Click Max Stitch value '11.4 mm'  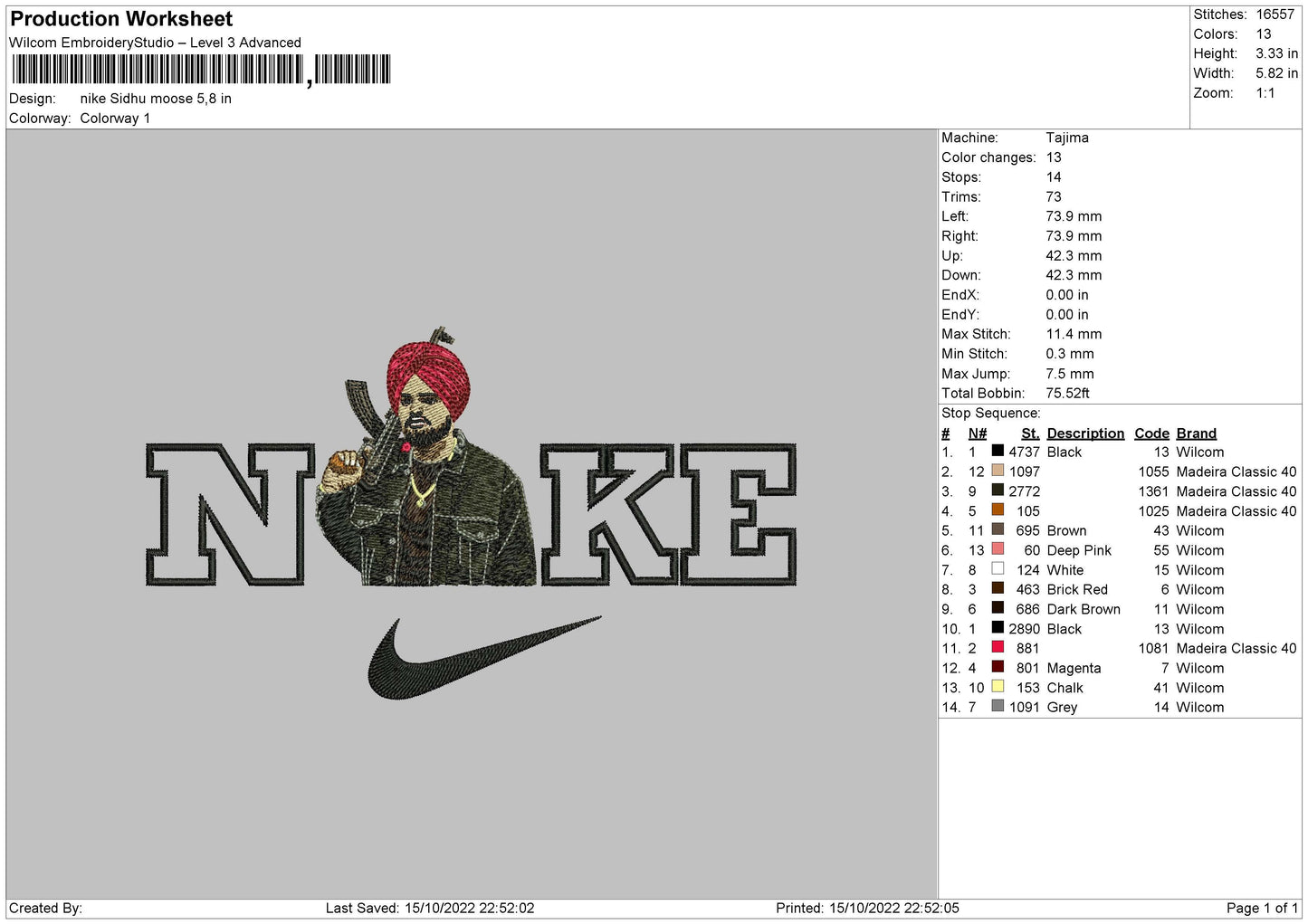pos(1074,334)
